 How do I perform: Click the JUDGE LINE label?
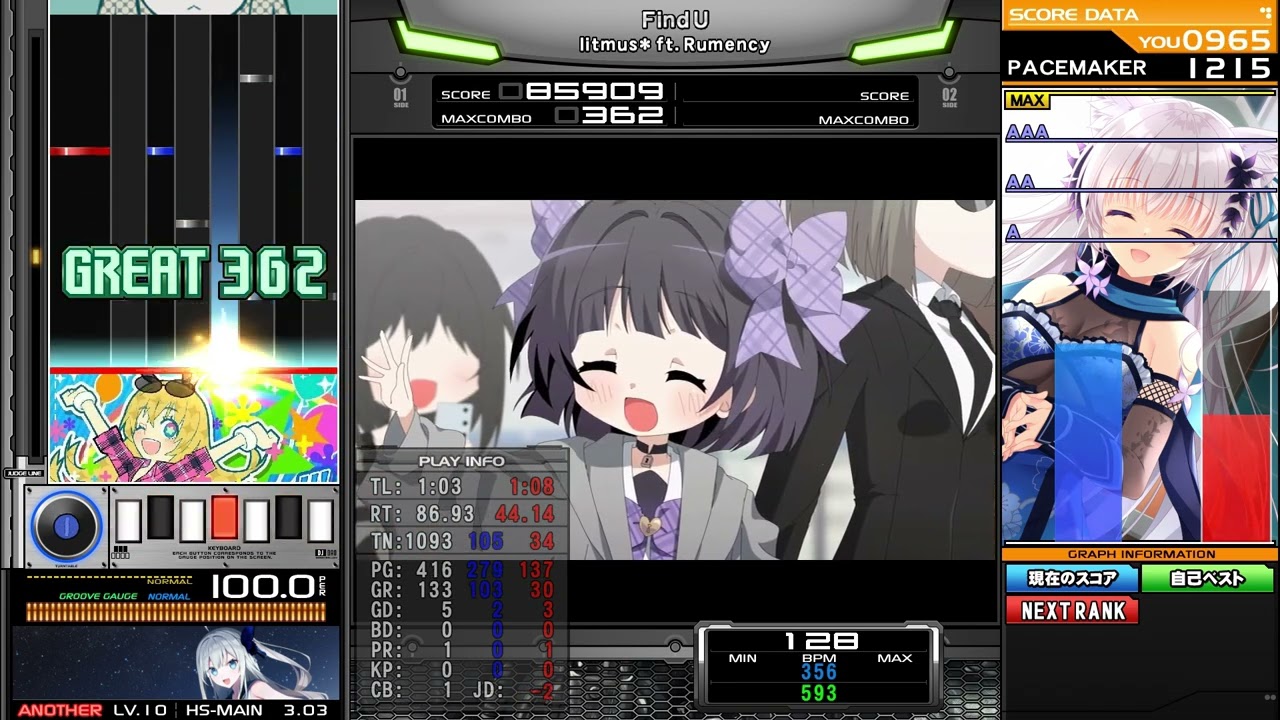pyautogui.click(x=22, y=473)
